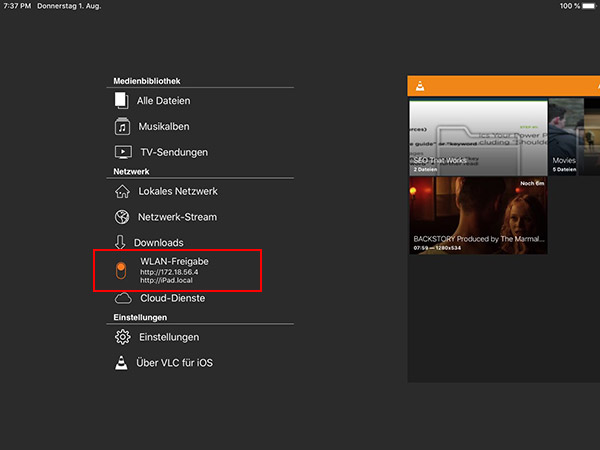Click the battery indicator in status bar
The width and height of the screenshot is (600, 450).
589,6
